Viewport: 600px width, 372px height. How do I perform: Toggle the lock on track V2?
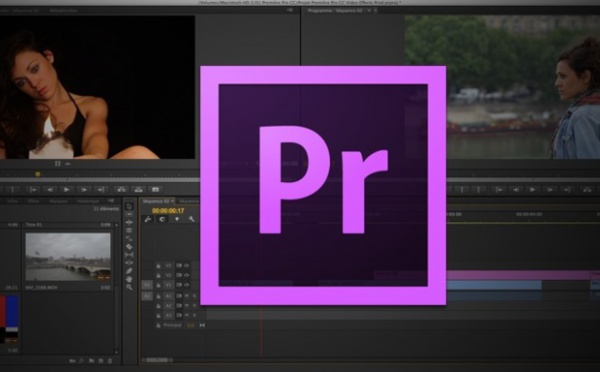click(x=158, y=275)
